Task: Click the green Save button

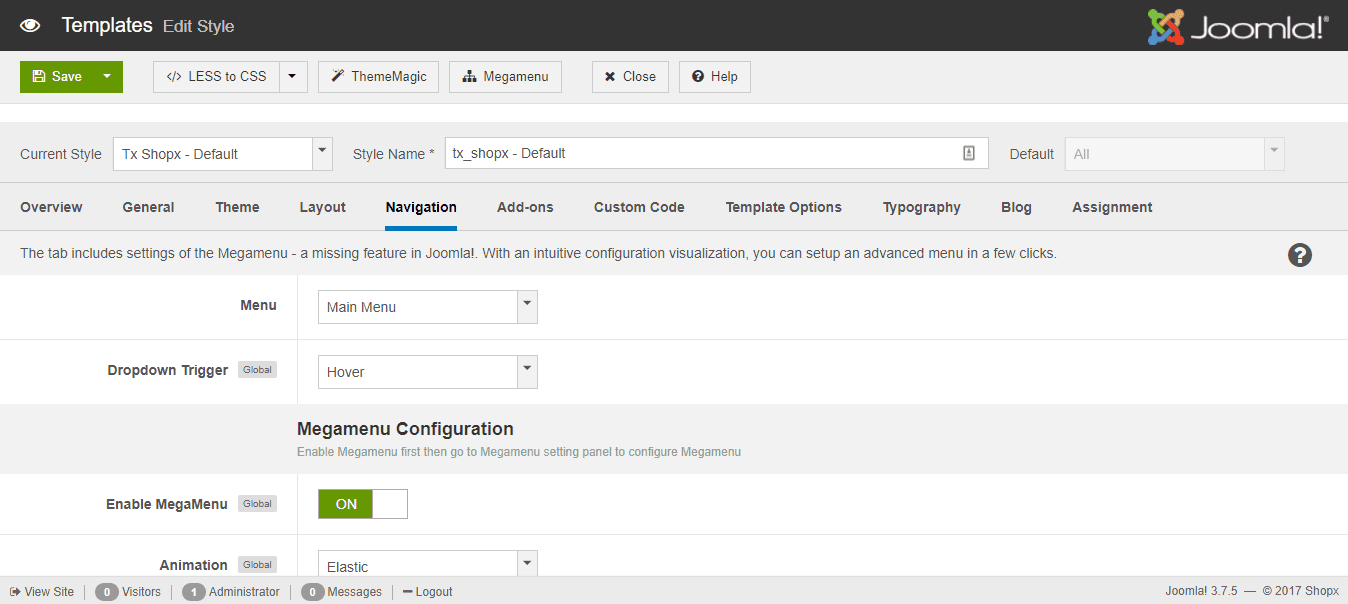Action: (x=57, y=77)
